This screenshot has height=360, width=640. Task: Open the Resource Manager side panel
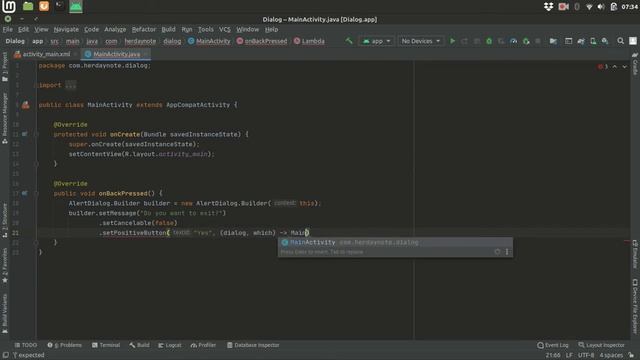coord(4,118)
